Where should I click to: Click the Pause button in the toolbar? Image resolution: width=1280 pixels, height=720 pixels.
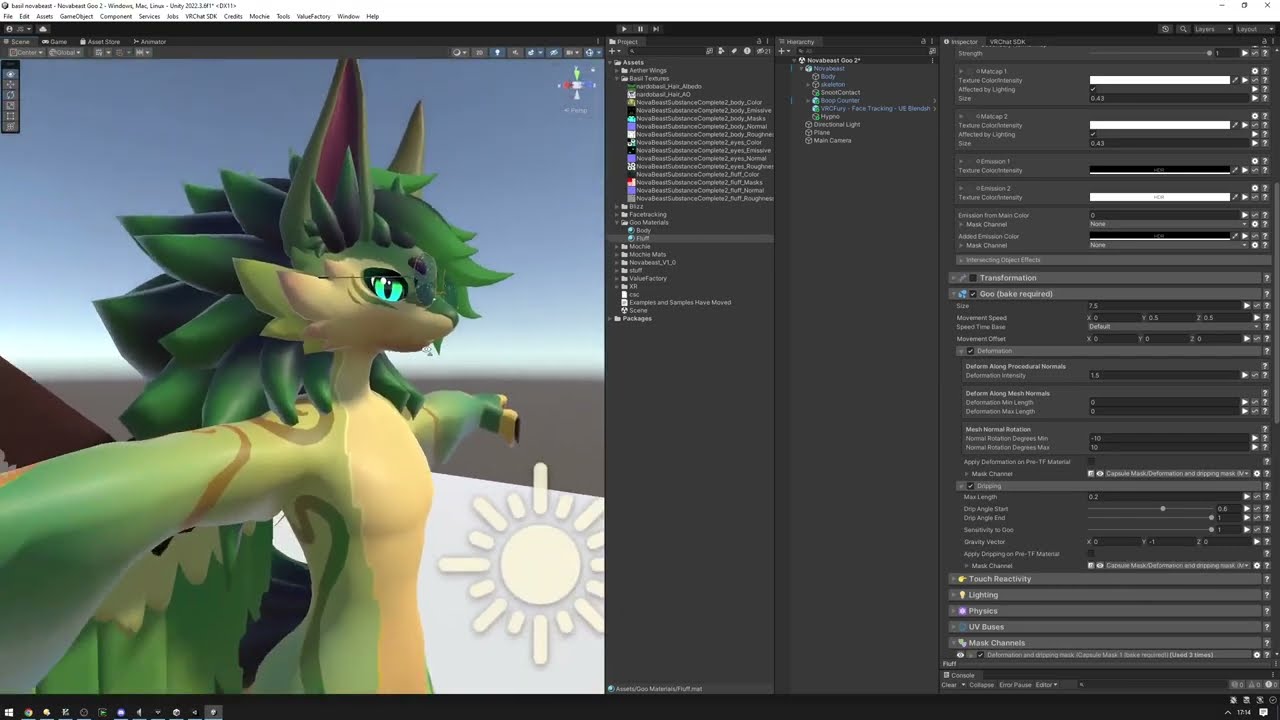tap(640, 29)
